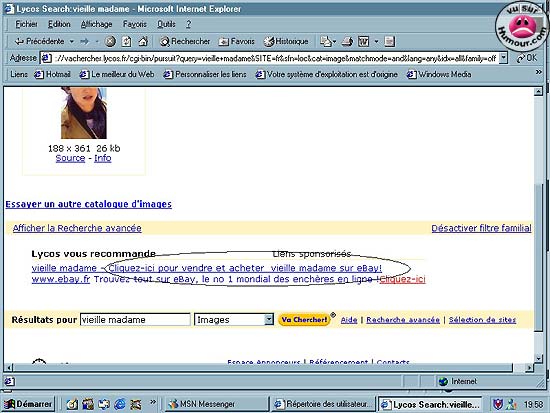Open the Aide link
The width and height of the screenshot is (550, 413).
pos(349,320)
